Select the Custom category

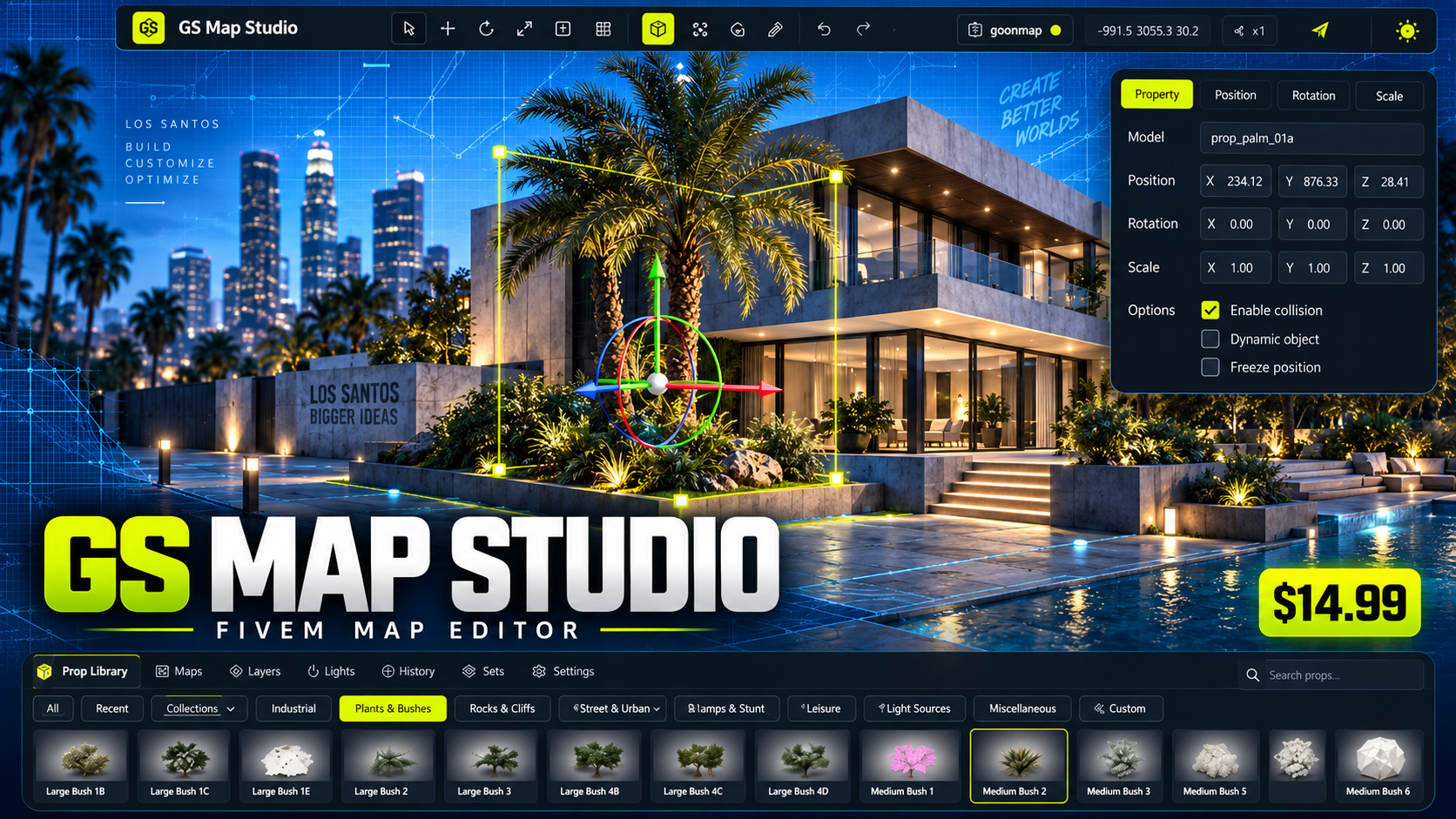click(x=1120, y=708)
